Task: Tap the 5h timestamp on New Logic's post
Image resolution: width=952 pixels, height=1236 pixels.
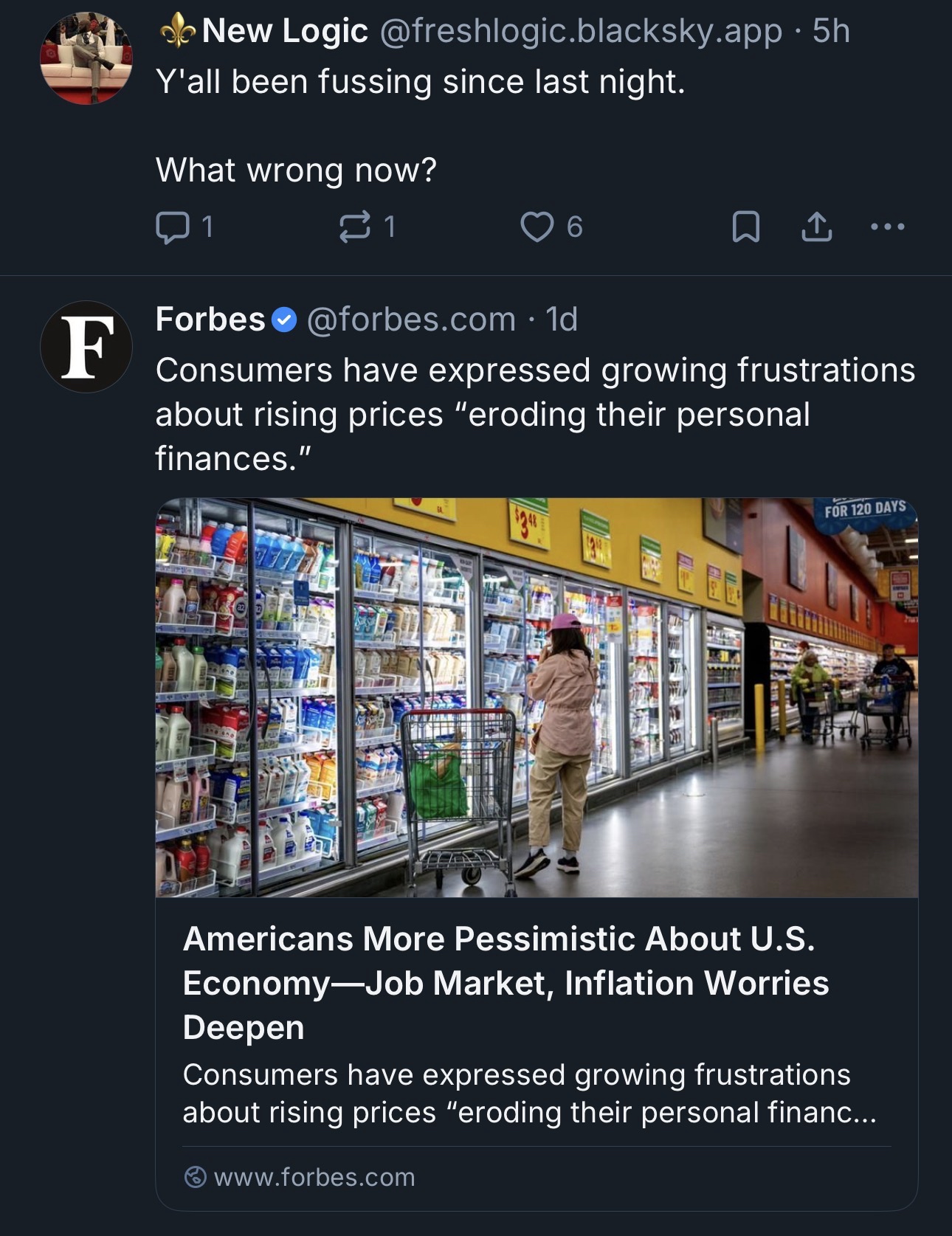Action: 831,31
